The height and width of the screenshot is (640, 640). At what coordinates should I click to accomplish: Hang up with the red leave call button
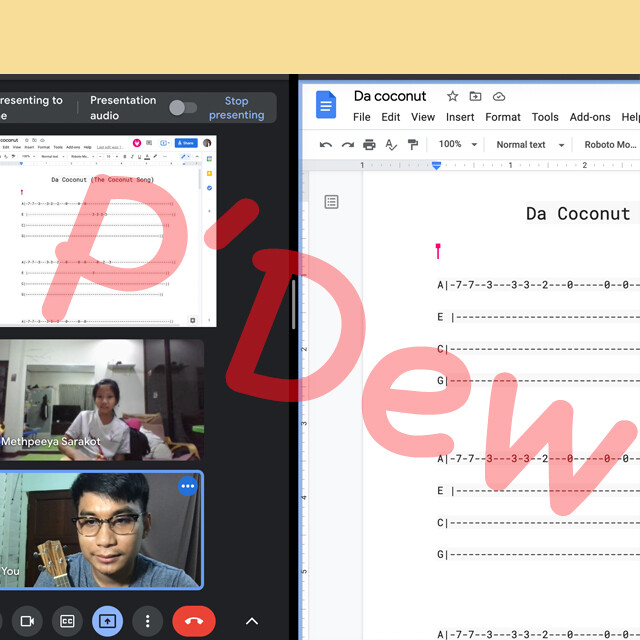[194, 621]
